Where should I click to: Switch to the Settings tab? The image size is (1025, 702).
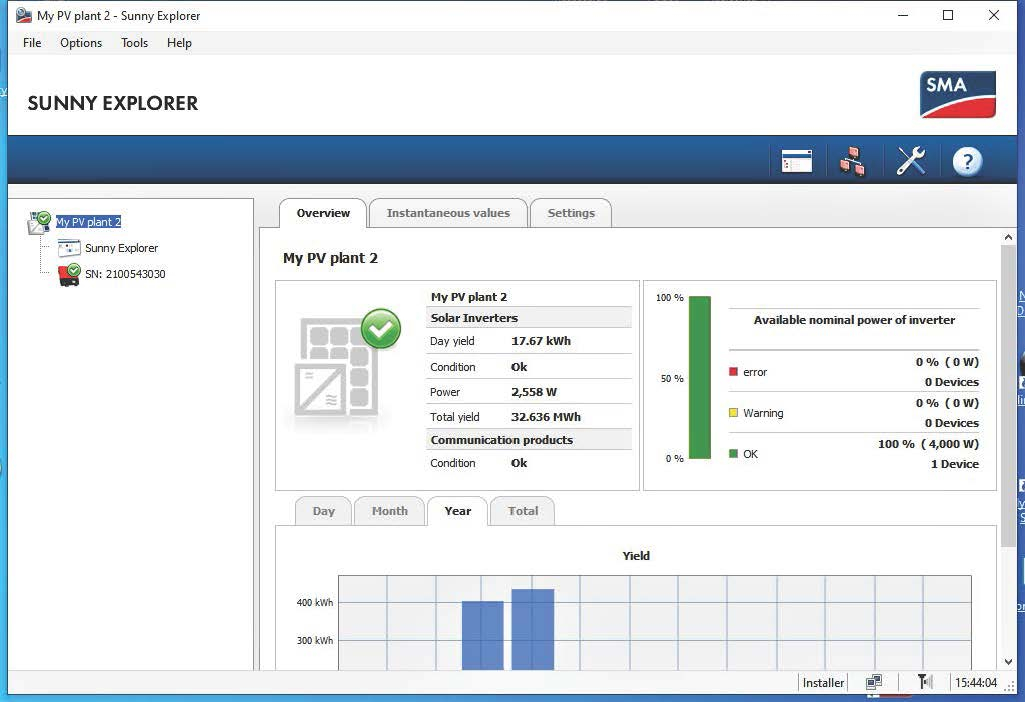point(571,213)
